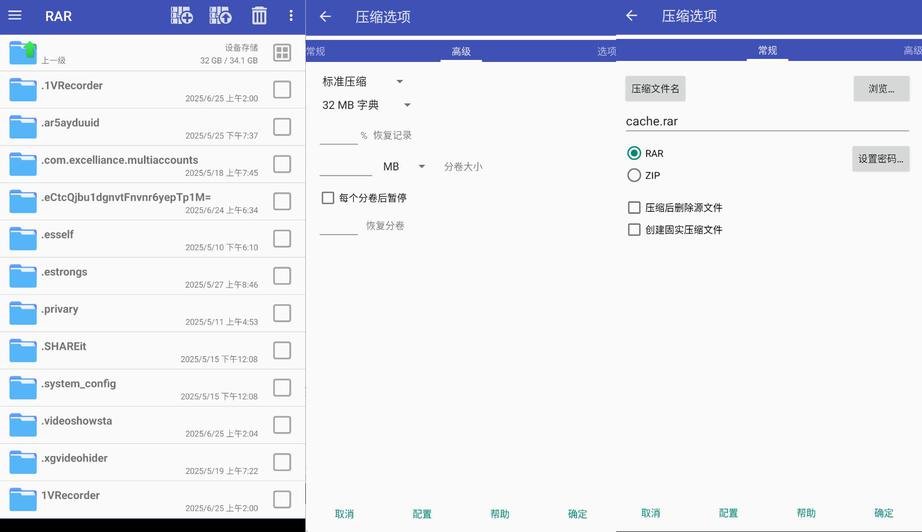
Task: Tap the add files to archive icon
Action: click(182, 16)
